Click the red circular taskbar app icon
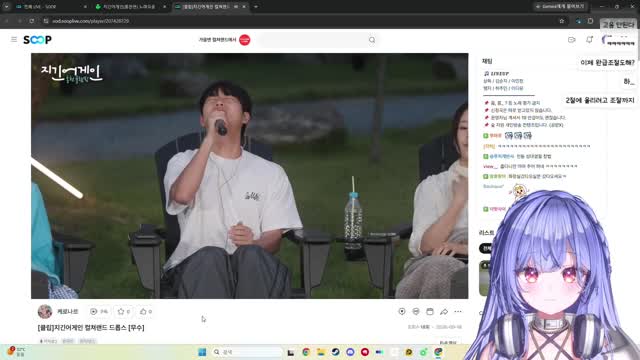The width and height of the screenshot is (640, 360). point(364,352)
